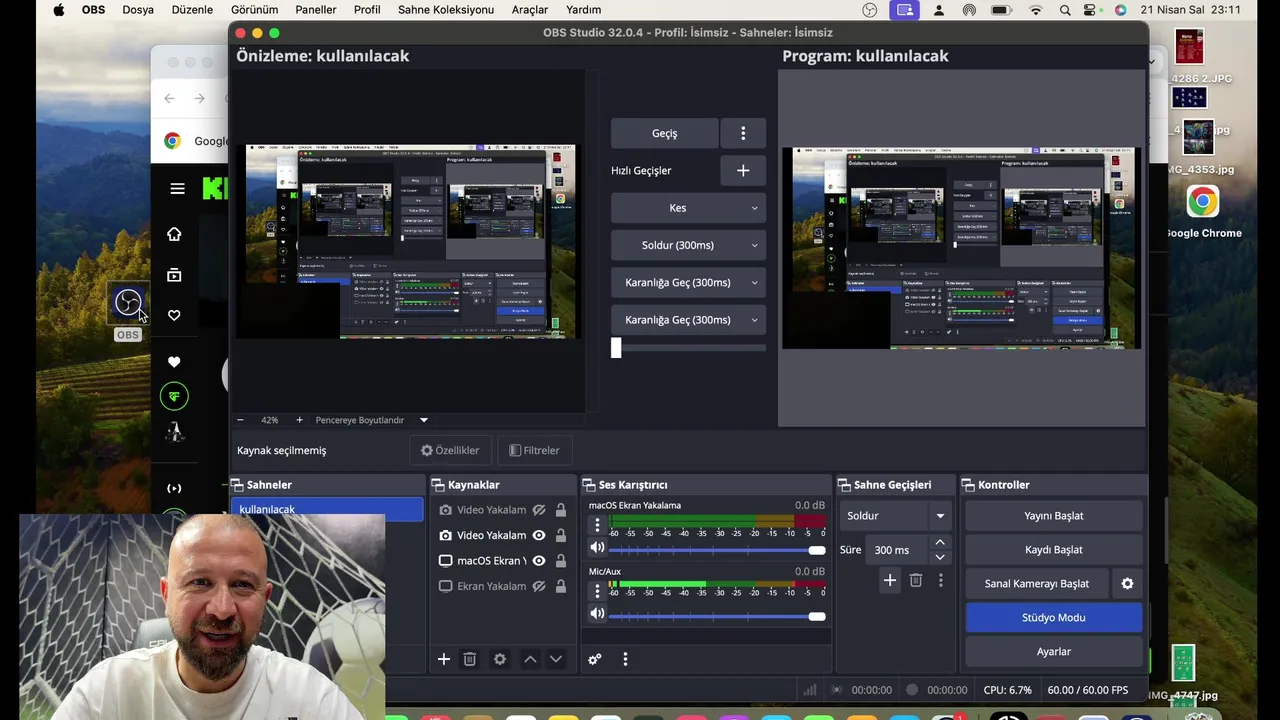Open Pencereye Boyutlandır scaling dropdown
The height and width of the screenshot is (720, 1280).
372,420
